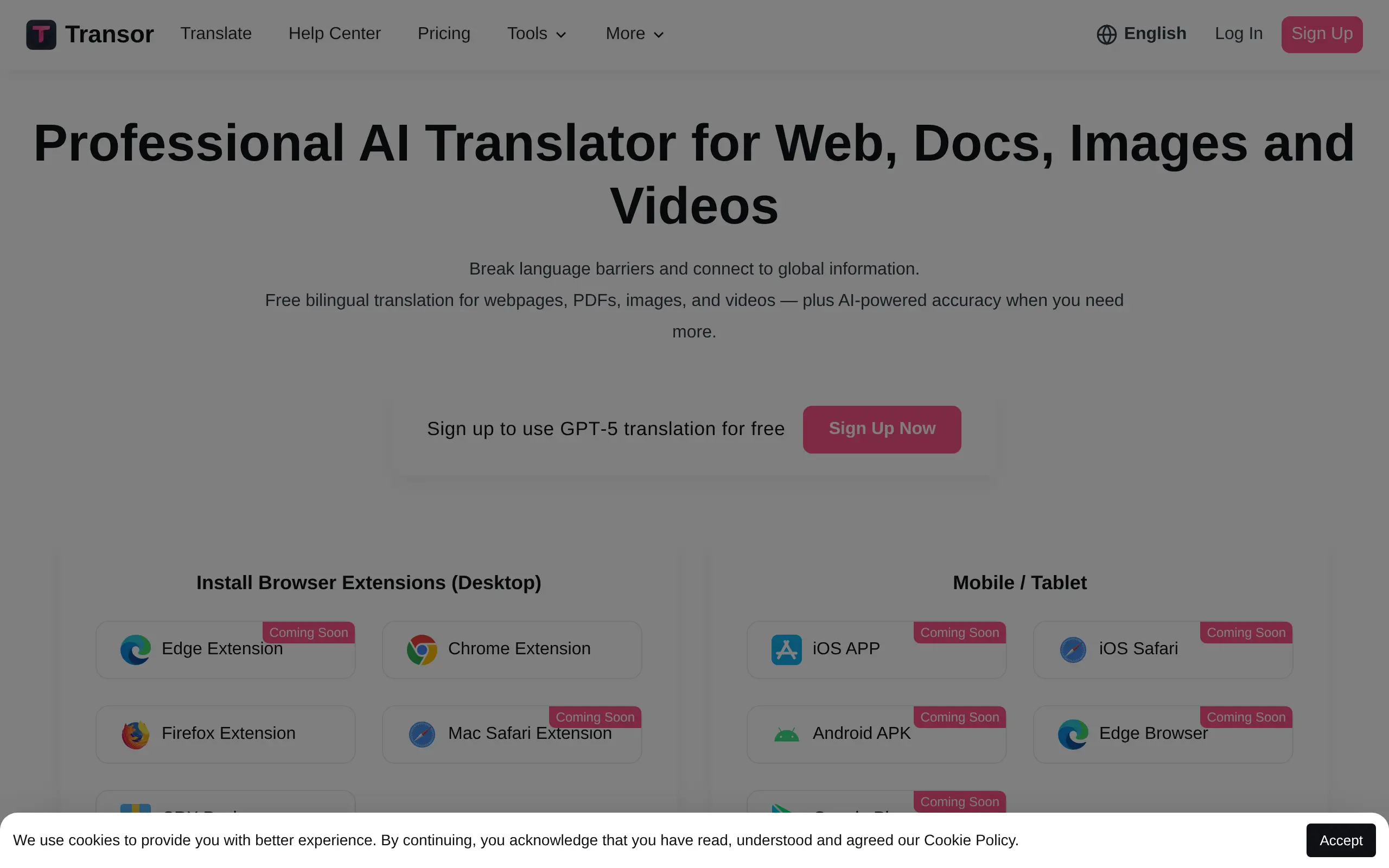The image size is (1389, 868).
Task: Click the iOS Safari compass icon
Action: (1073, 649)
